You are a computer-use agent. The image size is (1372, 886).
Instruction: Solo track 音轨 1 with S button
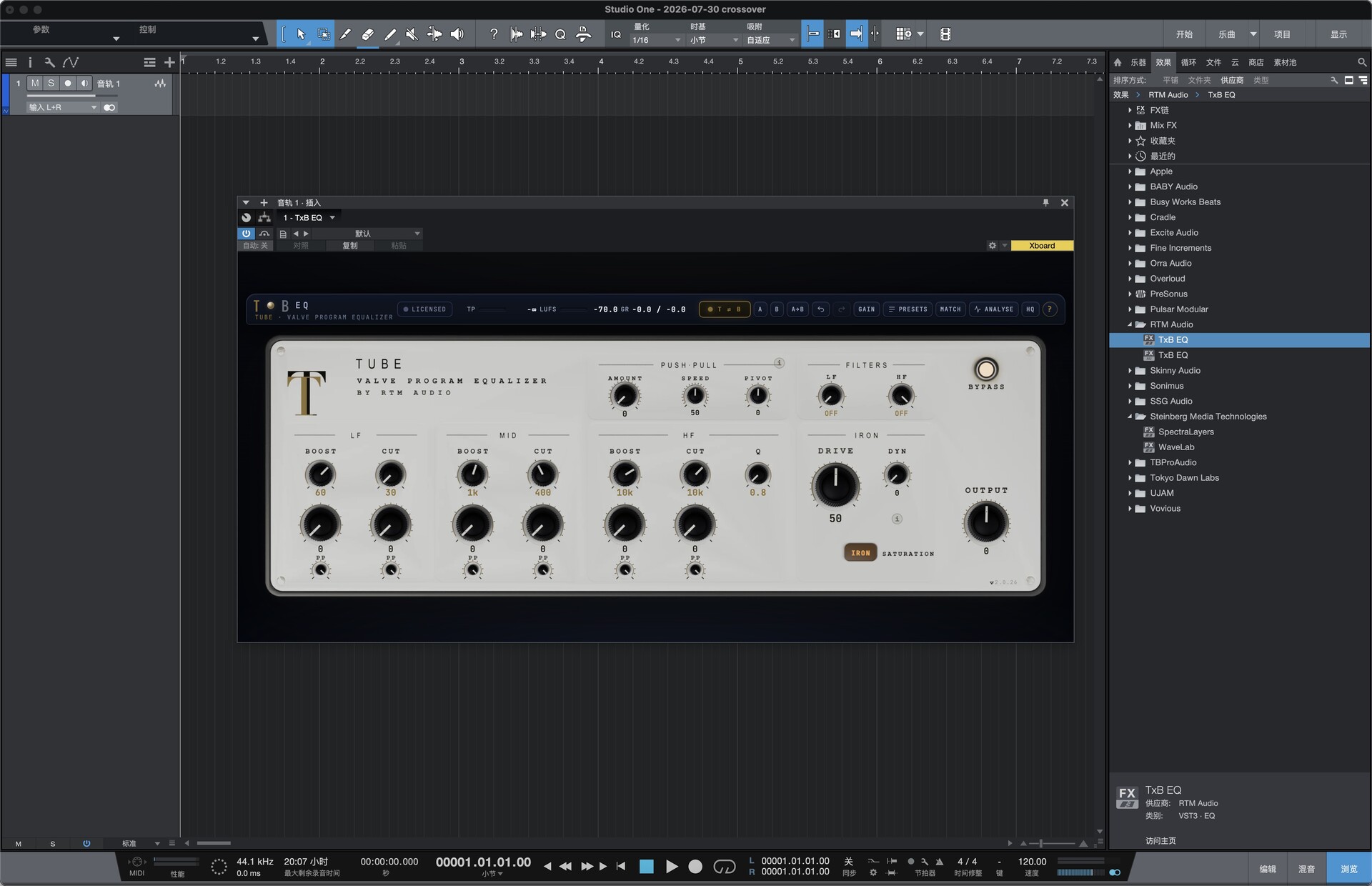point(51,84)
